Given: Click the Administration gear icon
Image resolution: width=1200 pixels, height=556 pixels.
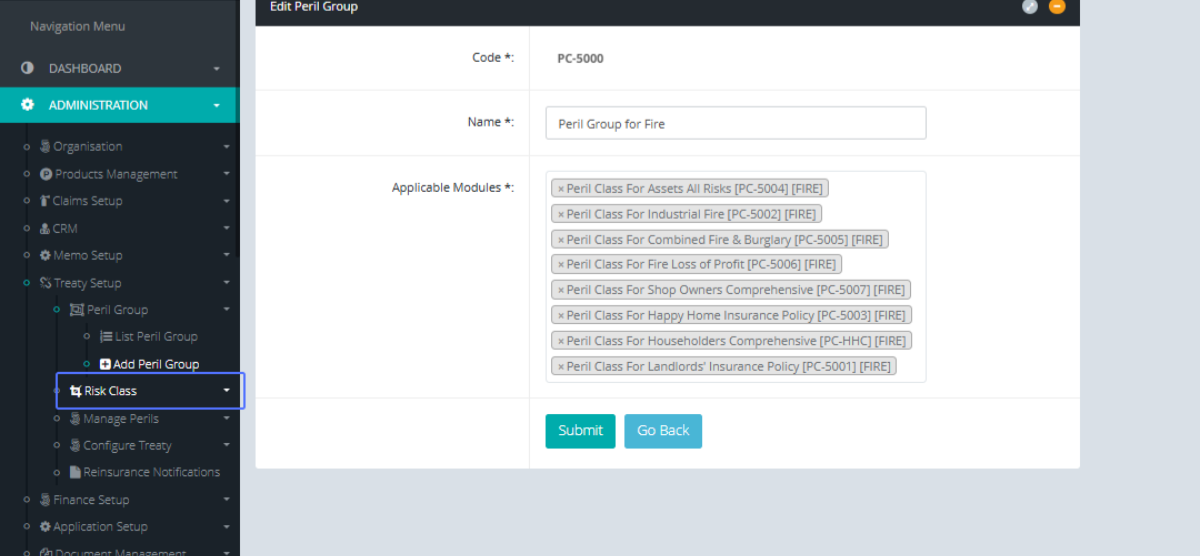Looking at the screenshot, I should pos(27,105).
